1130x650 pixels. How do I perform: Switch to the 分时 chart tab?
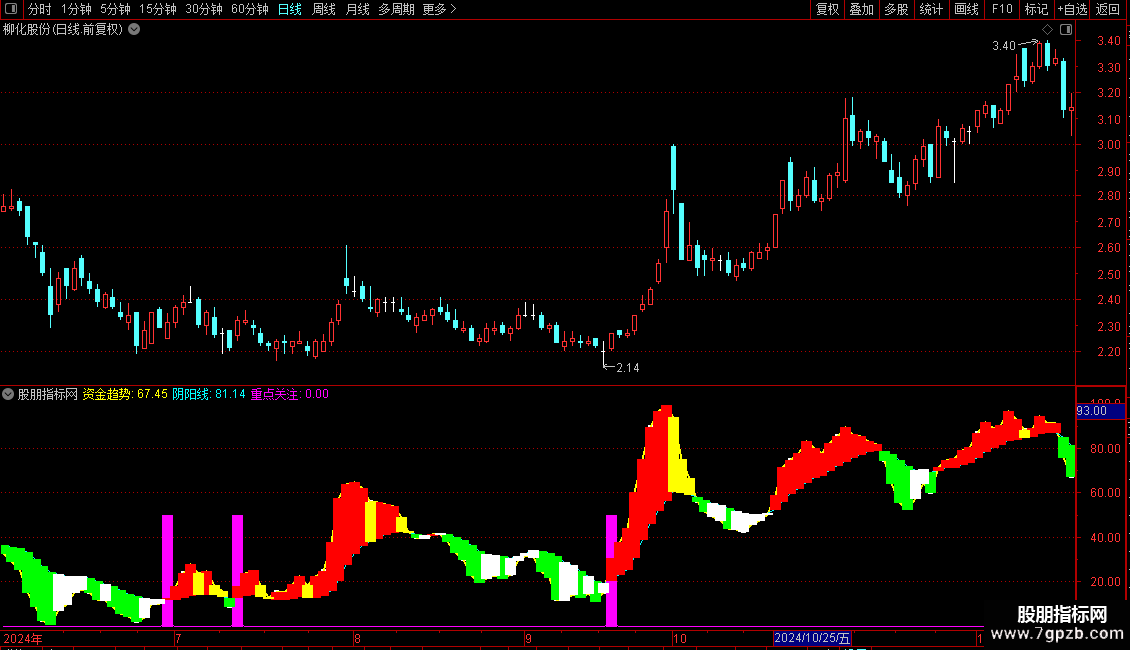(x=40, y=9)
